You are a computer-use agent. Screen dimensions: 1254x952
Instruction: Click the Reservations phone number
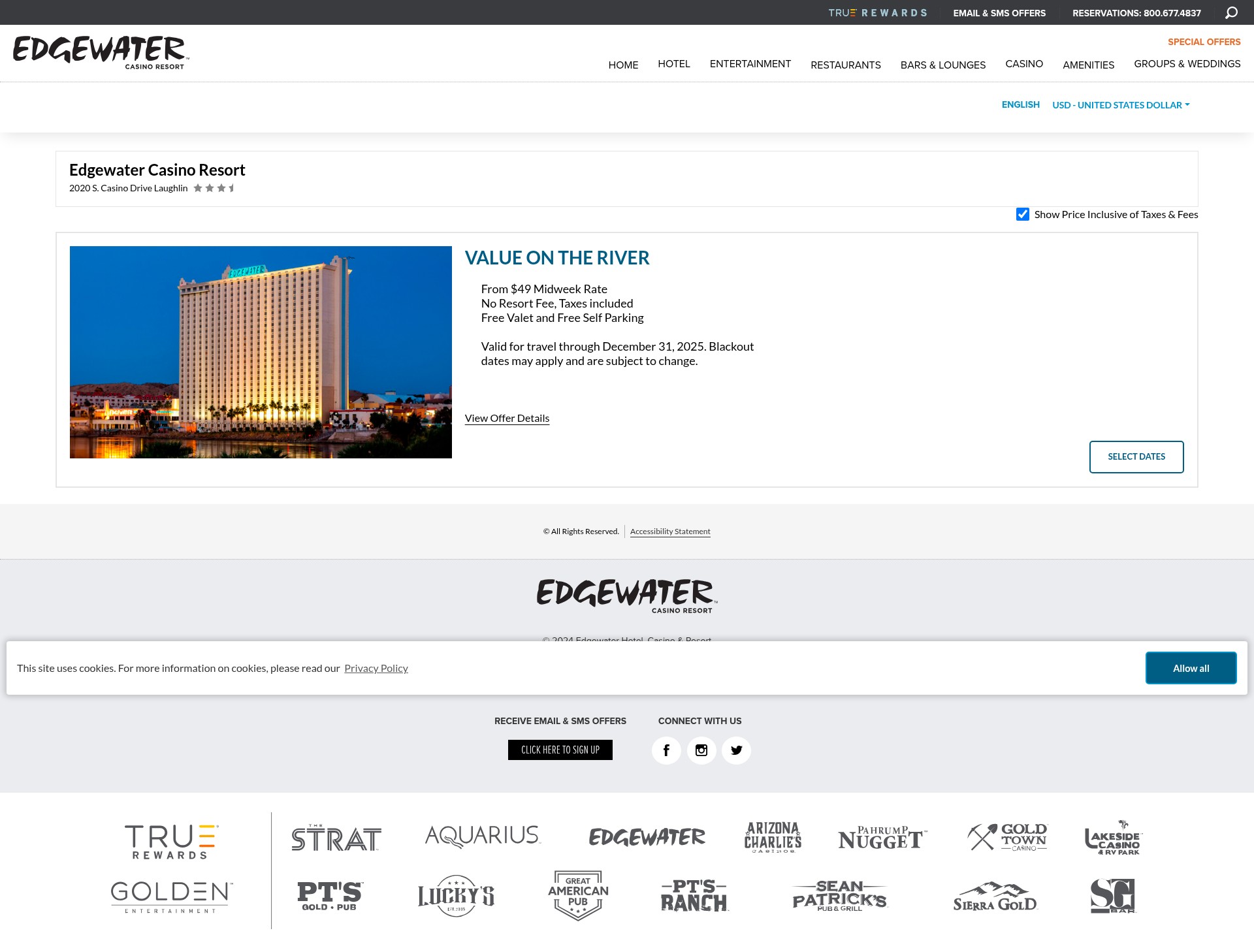[1136, 13]
